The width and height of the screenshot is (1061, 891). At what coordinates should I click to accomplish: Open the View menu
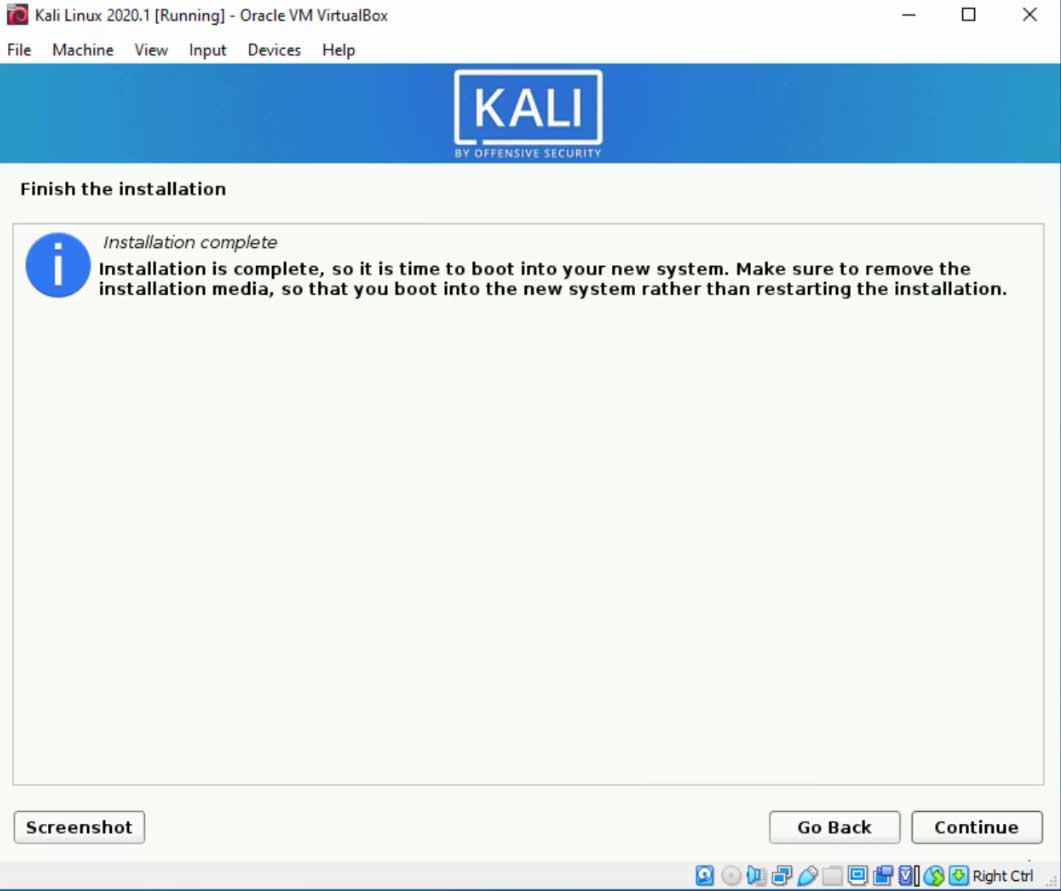click(151, 50)
